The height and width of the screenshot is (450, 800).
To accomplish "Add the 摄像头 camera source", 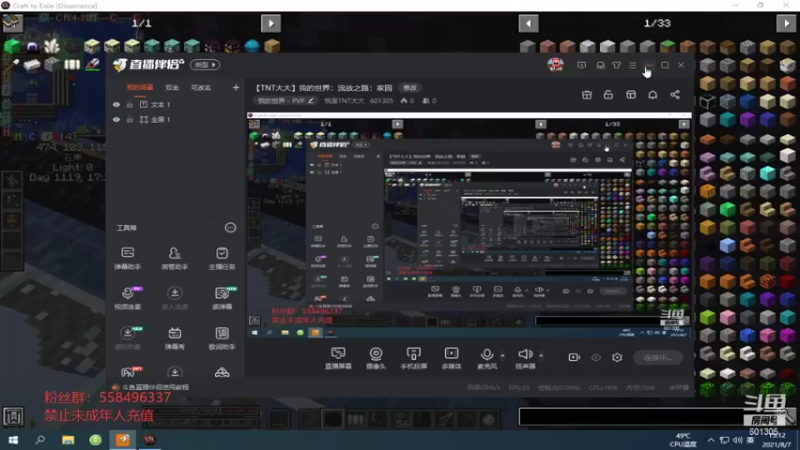I will 376,358.
